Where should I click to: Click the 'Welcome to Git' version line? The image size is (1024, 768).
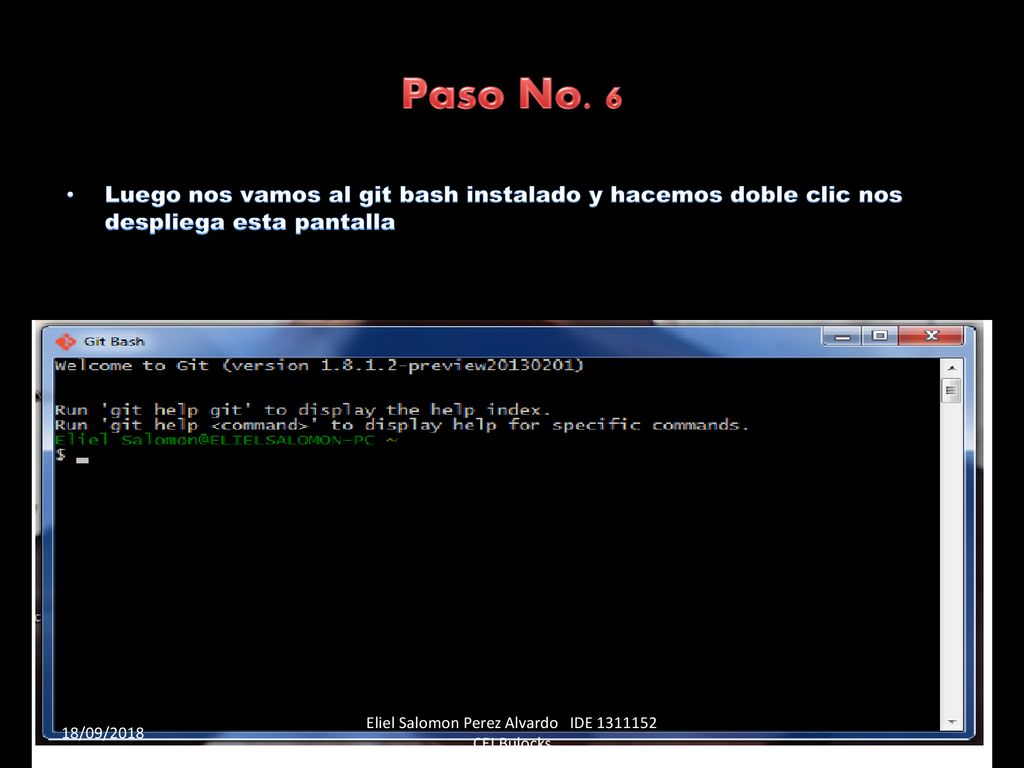(x=319, y=366)
